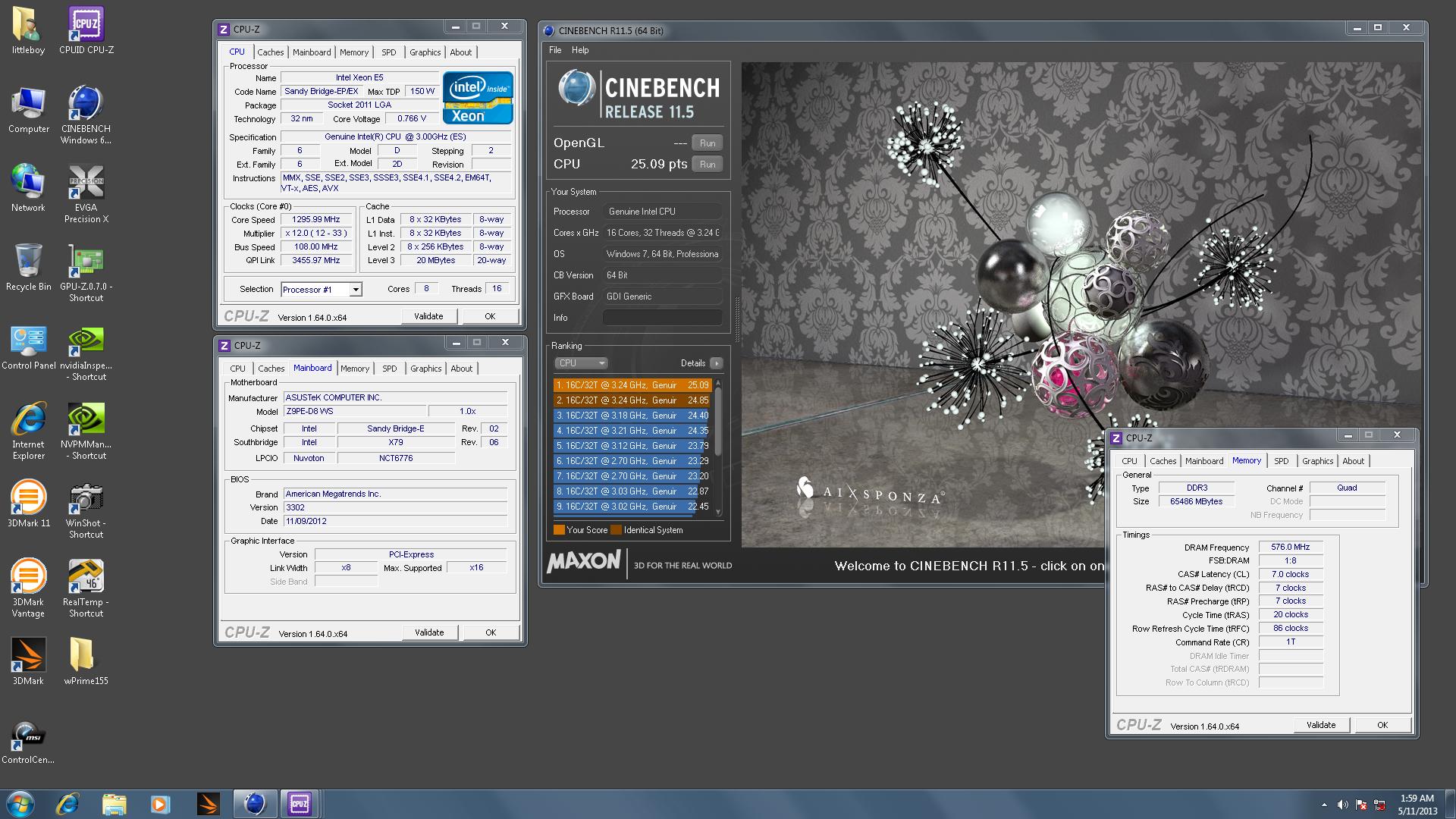This screenshot has width=1456, height=819.
Task: Click Validate in the top CPU-Z window
Action: (x=428, y=316)
